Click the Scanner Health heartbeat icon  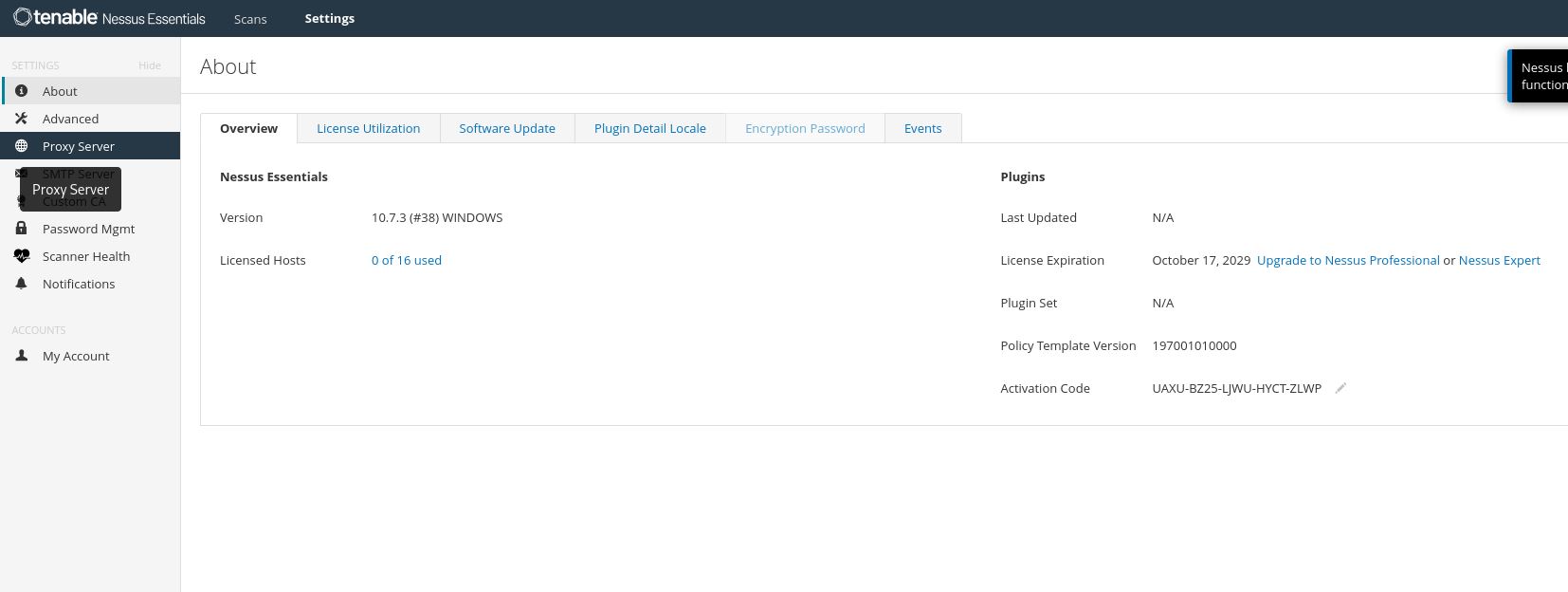21,256
